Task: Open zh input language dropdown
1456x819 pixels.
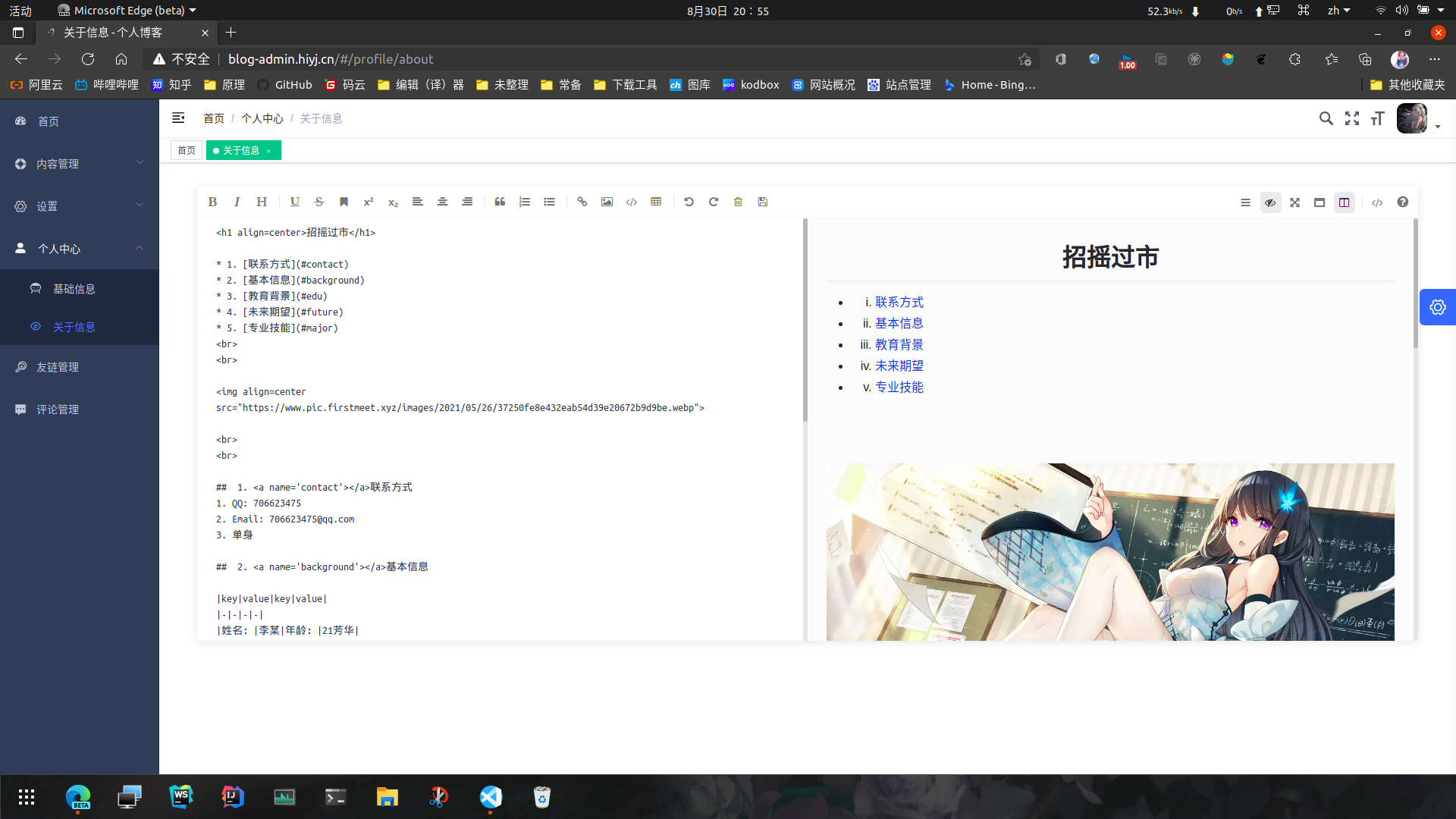Action: pos(1338,11)
